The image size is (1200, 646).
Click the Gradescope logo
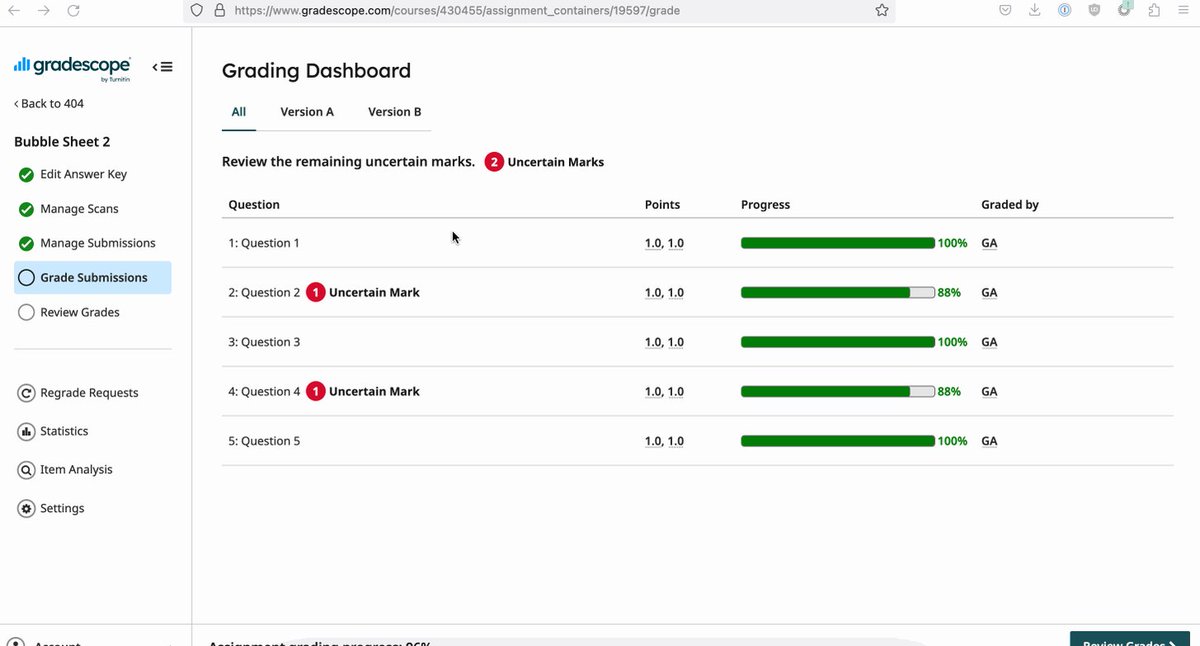[x=72, y=67]
